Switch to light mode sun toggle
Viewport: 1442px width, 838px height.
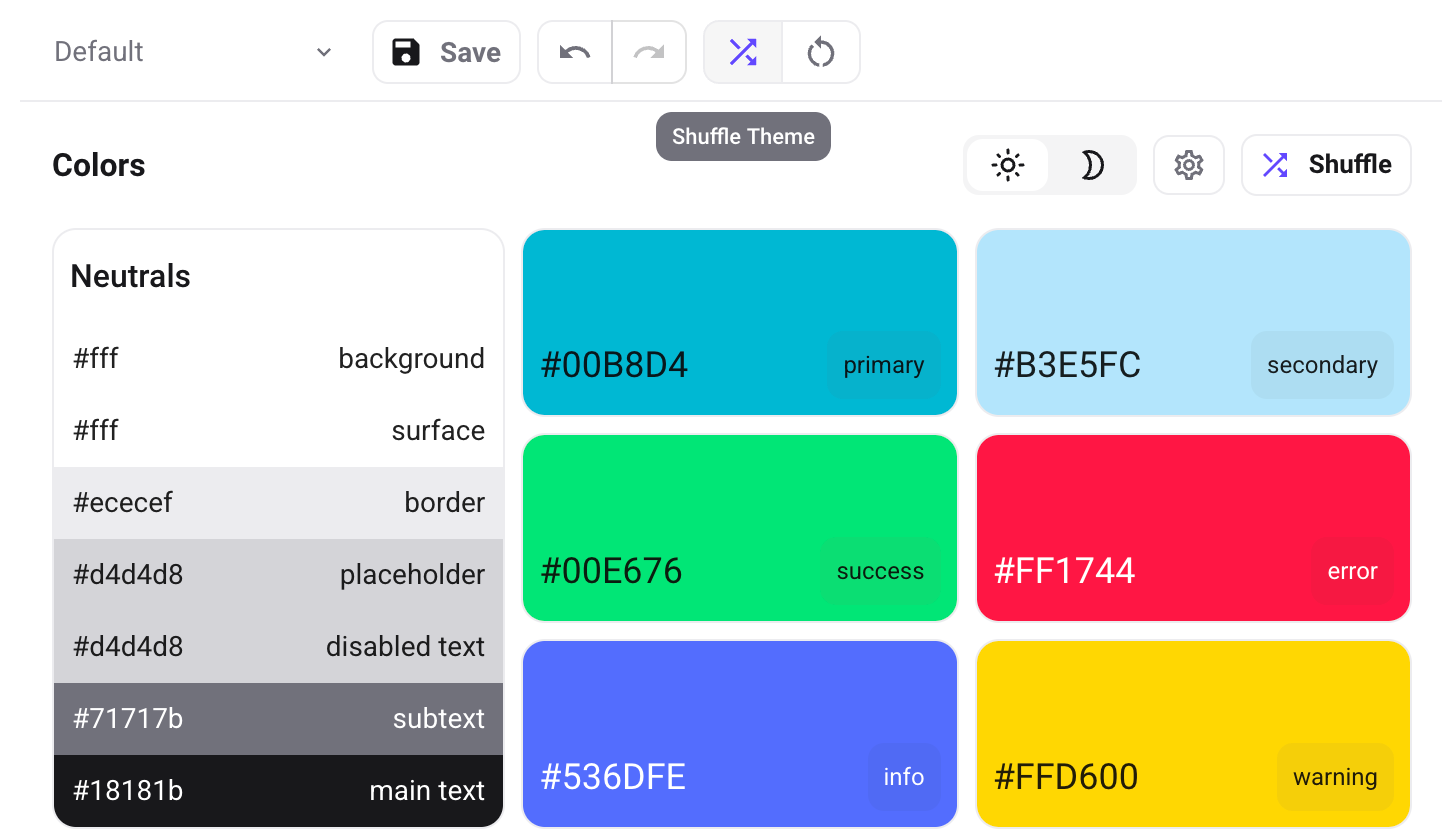tap(1007, 165)
